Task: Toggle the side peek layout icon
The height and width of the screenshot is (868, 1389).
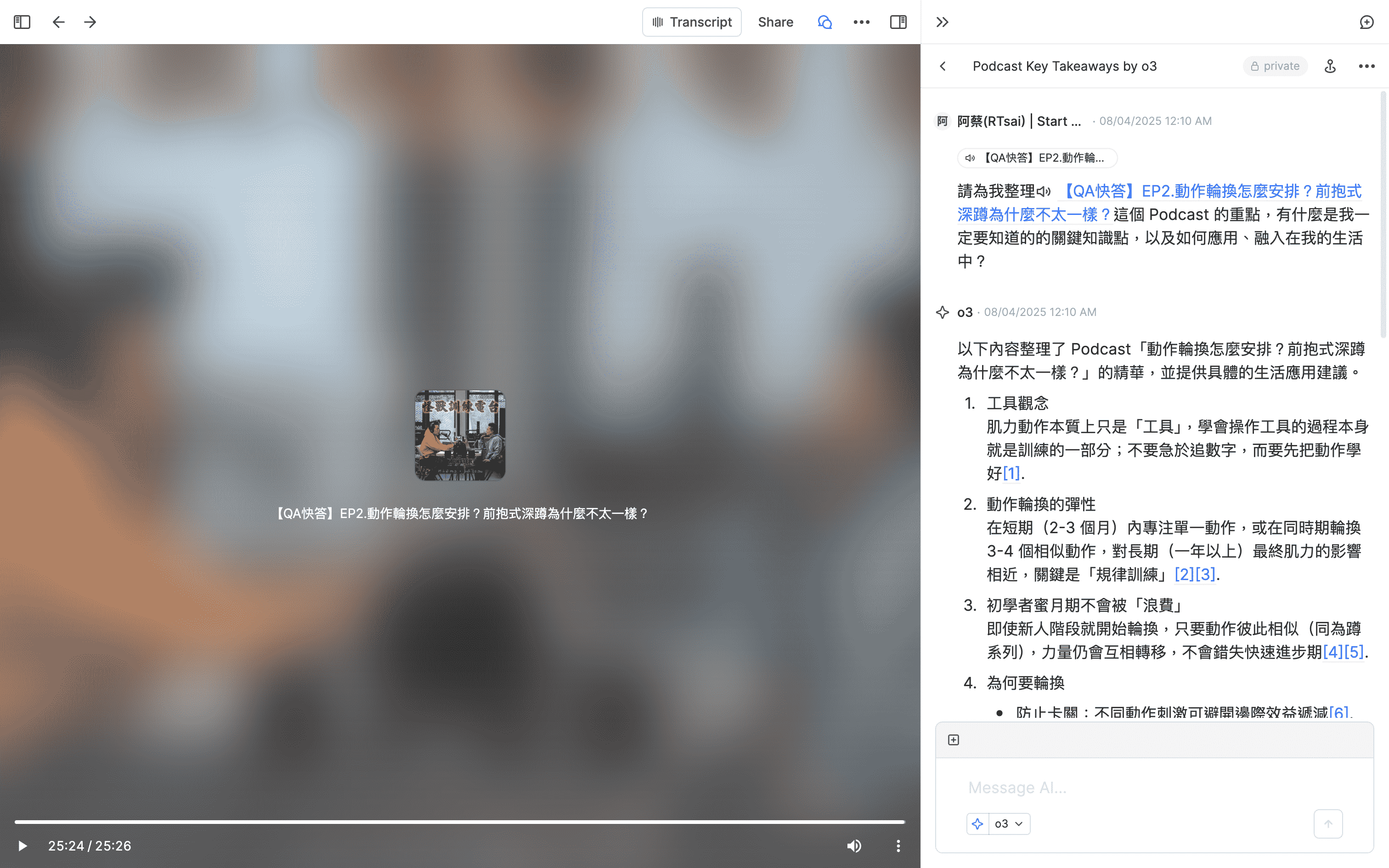Action: (898, 22)
